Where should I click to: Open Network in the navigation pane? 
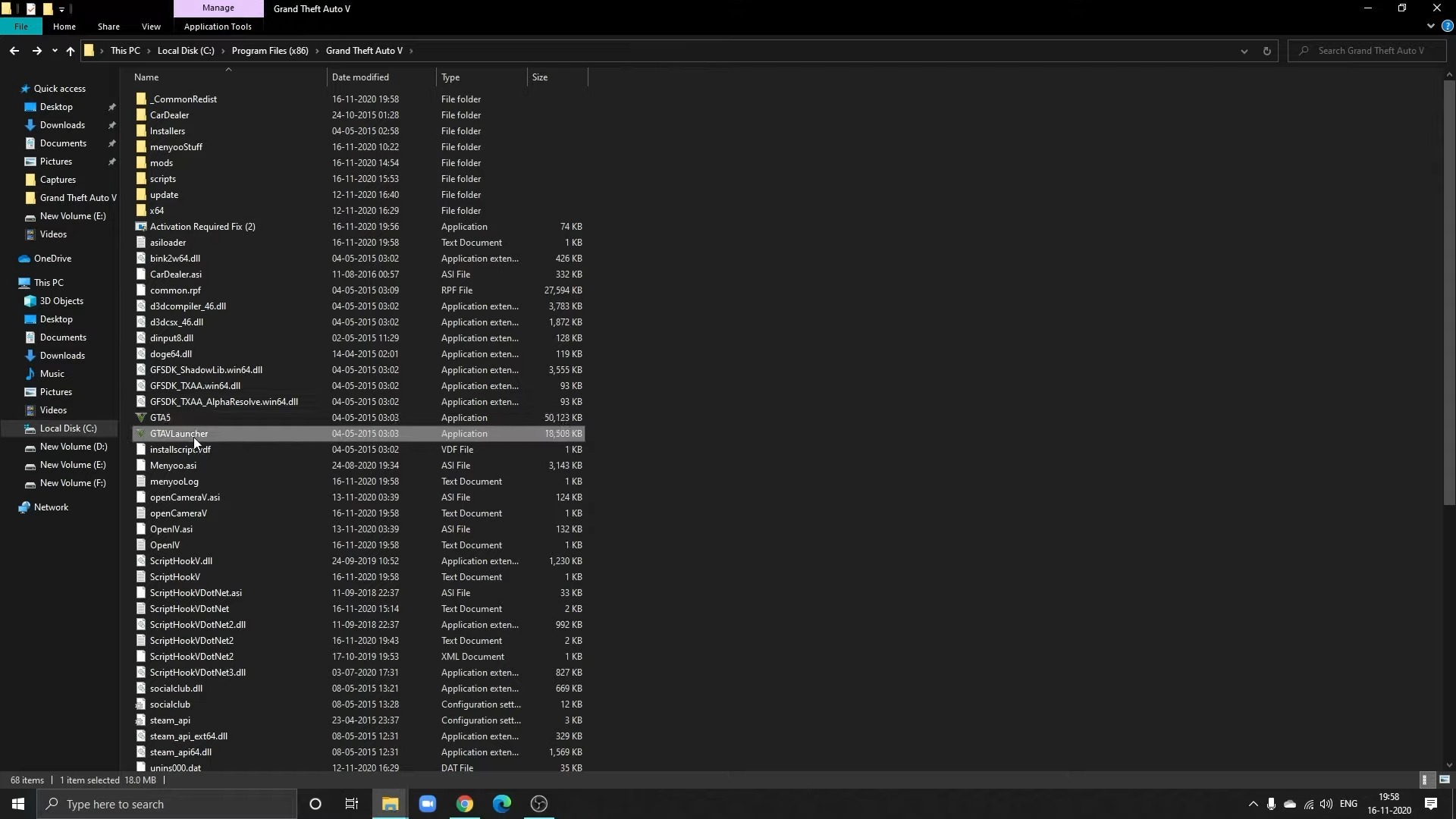pyautogui.click(x=51, y=507)
